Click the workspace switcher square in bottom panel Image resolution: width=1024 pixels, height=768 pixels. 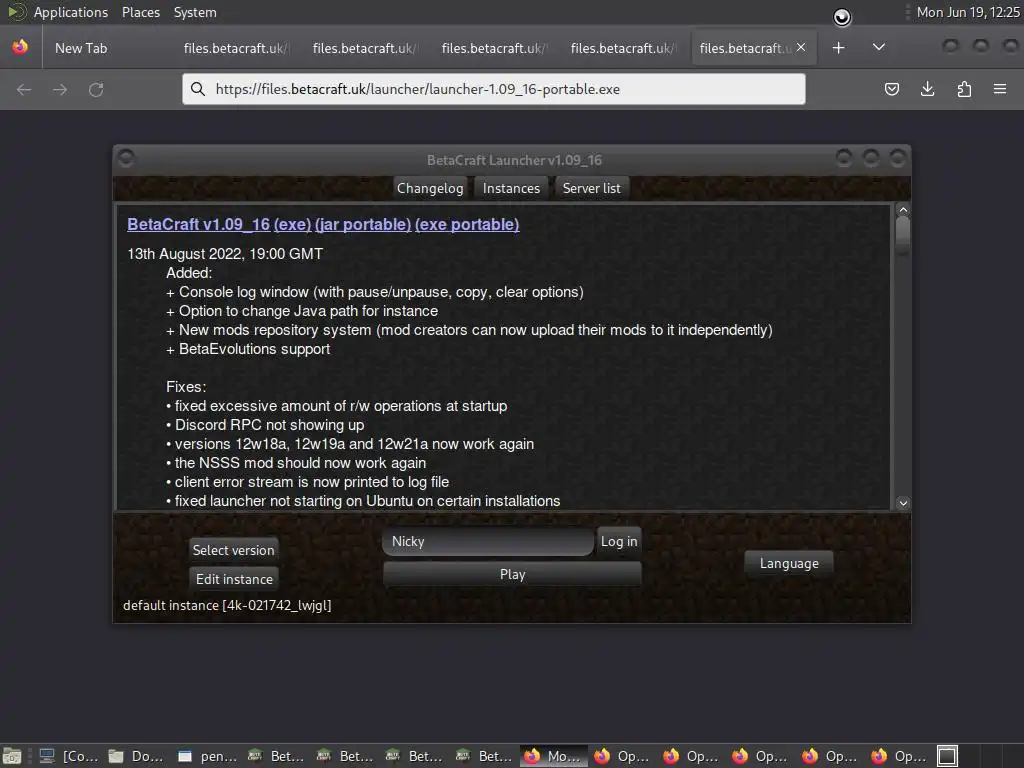tap(948, 756)
